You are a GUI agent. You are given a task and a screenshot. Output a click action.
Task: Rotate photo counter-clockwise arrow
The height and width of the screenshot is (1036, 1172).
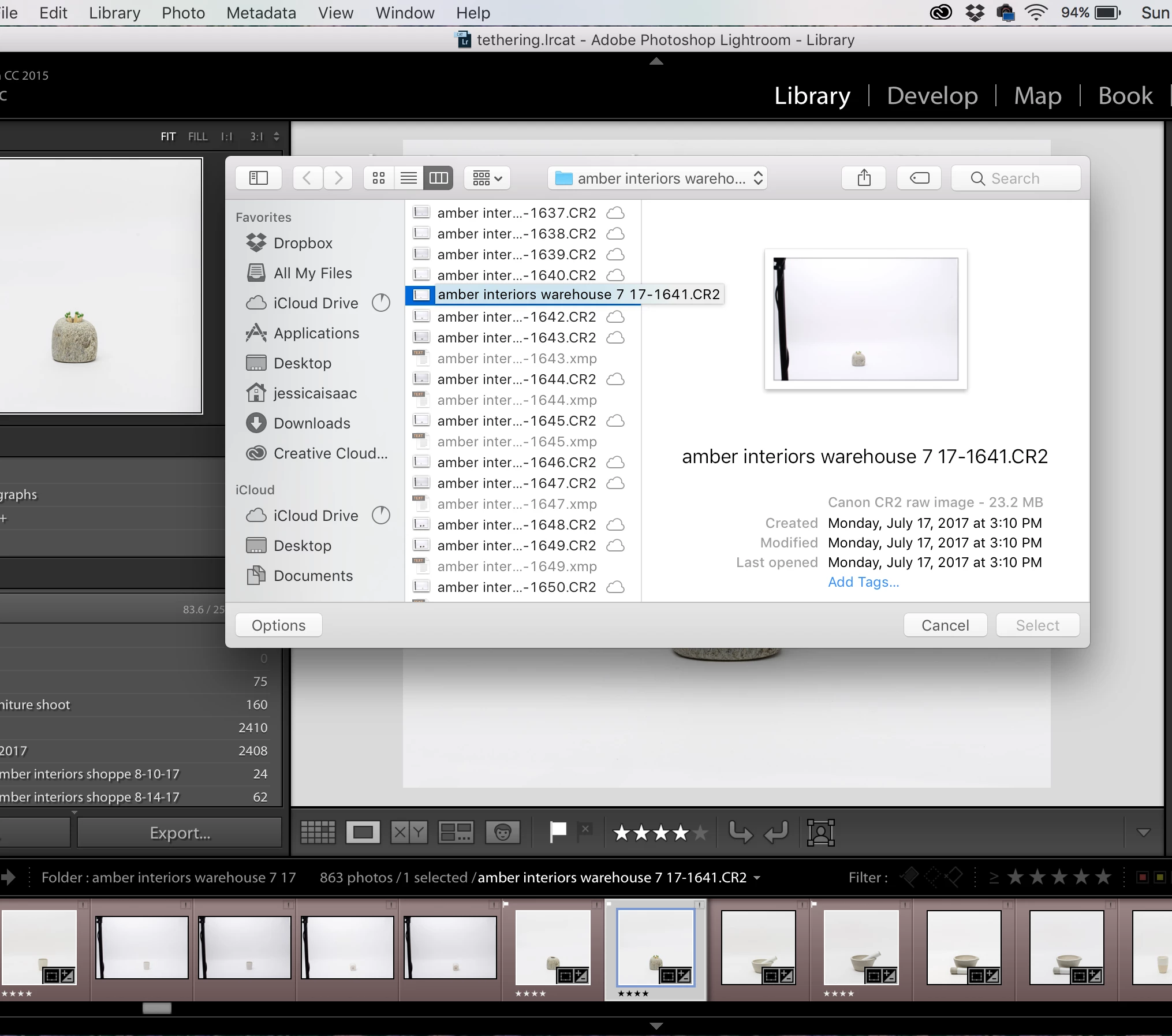[740, 832]
